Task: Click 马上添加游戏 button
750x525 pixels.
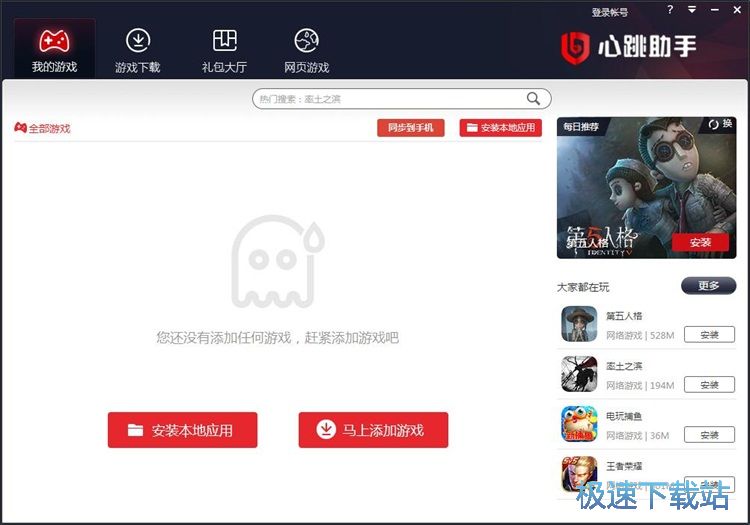Action: [x=373, y=430]
